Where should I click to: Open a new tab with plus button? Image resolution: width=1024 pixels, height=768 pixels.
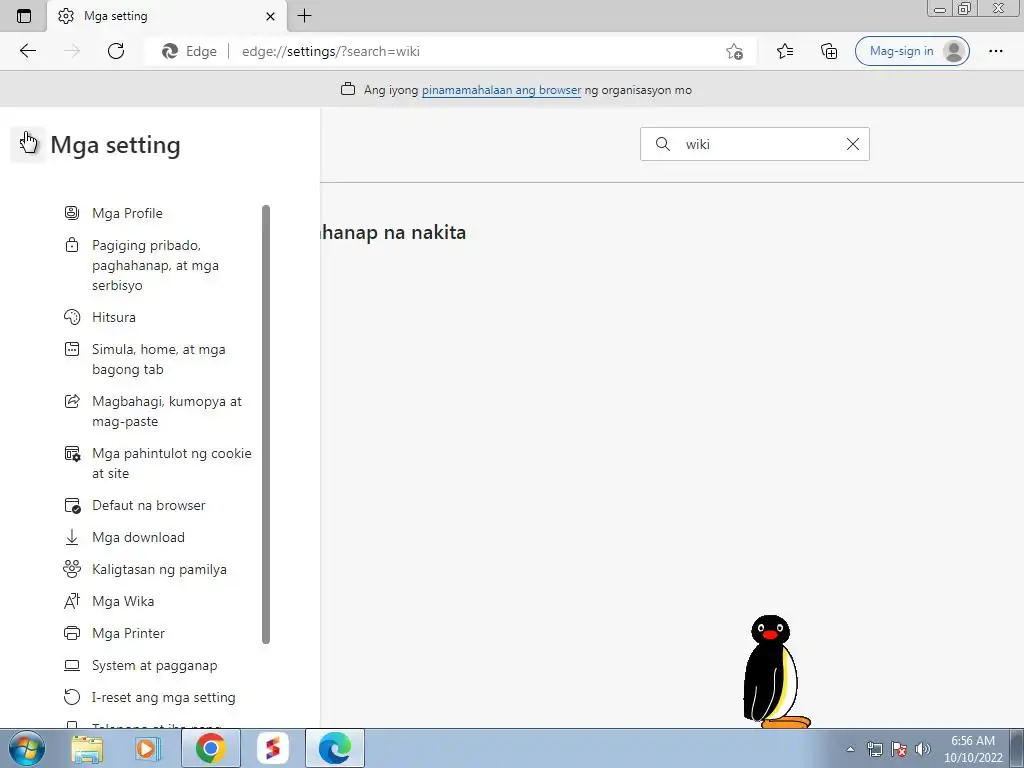[x=304, y=16]
